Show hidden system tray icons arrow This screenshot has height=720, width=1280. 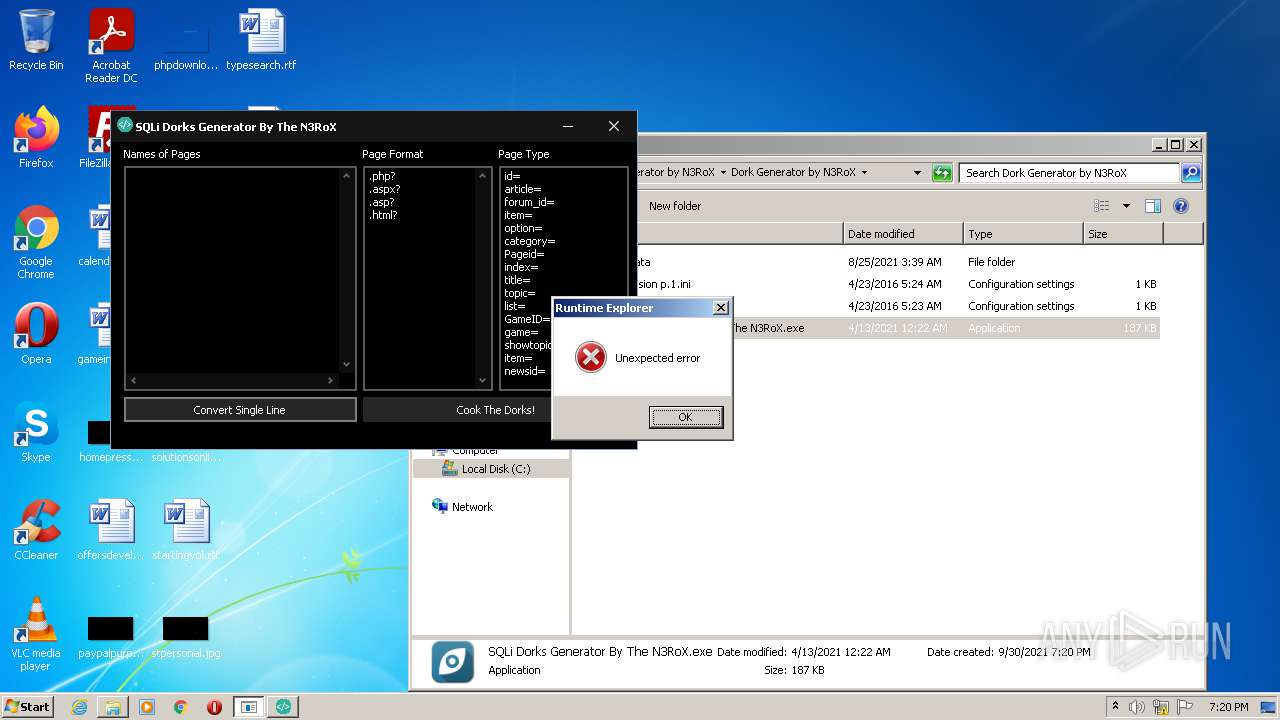[x=1115, y=707]
